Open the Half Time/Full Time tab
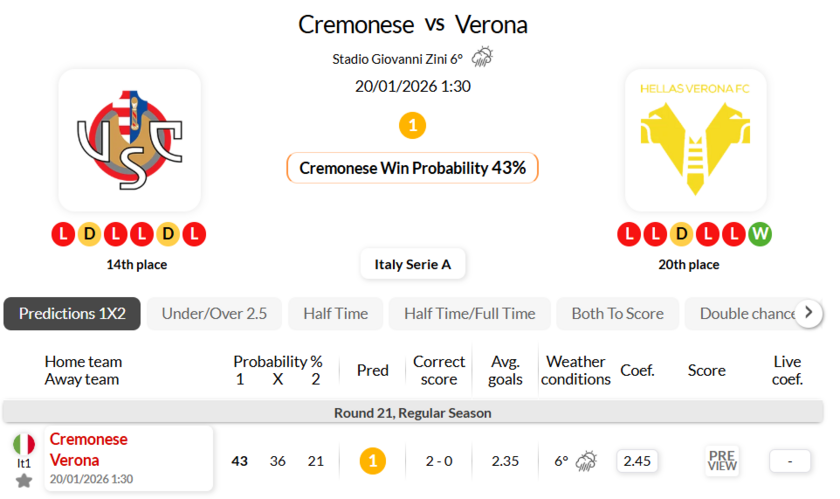The width and height of the screenshot is (840, 499). pos(469,314)
